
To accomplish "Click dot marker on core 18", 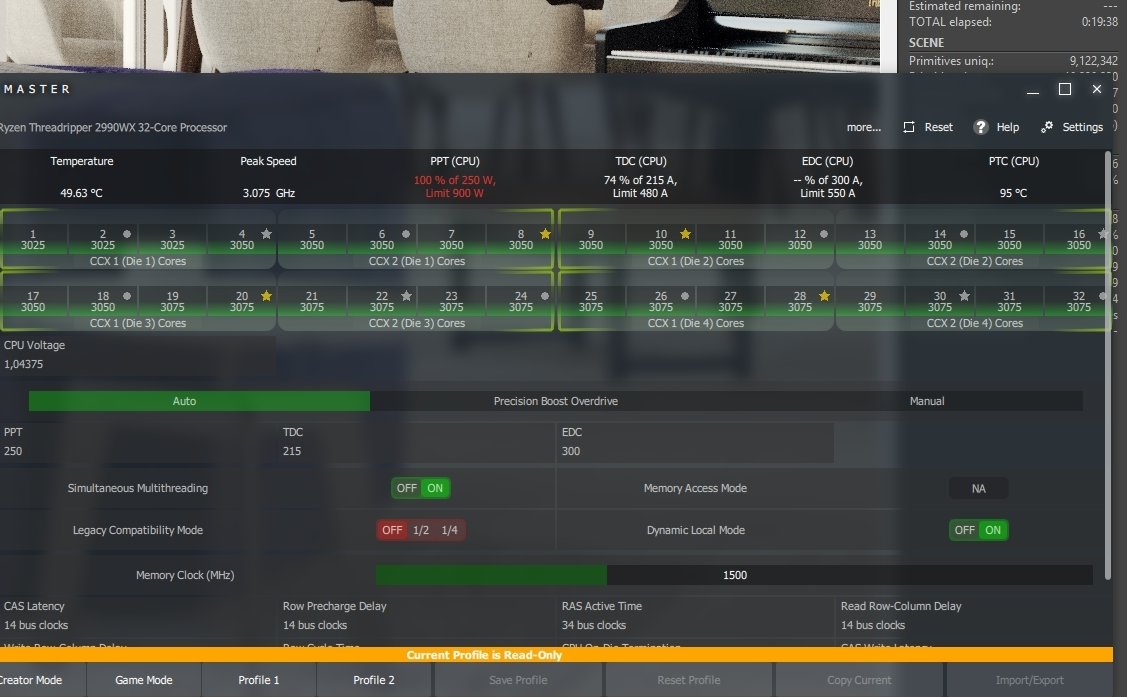I will (x=126, y=295).
